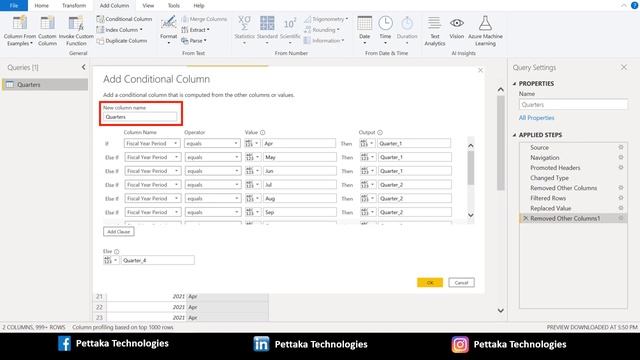The width and height of the screenshot is (640, 360).
Task: Confirm dialog with OK button
Action: (x=430, y=282)
